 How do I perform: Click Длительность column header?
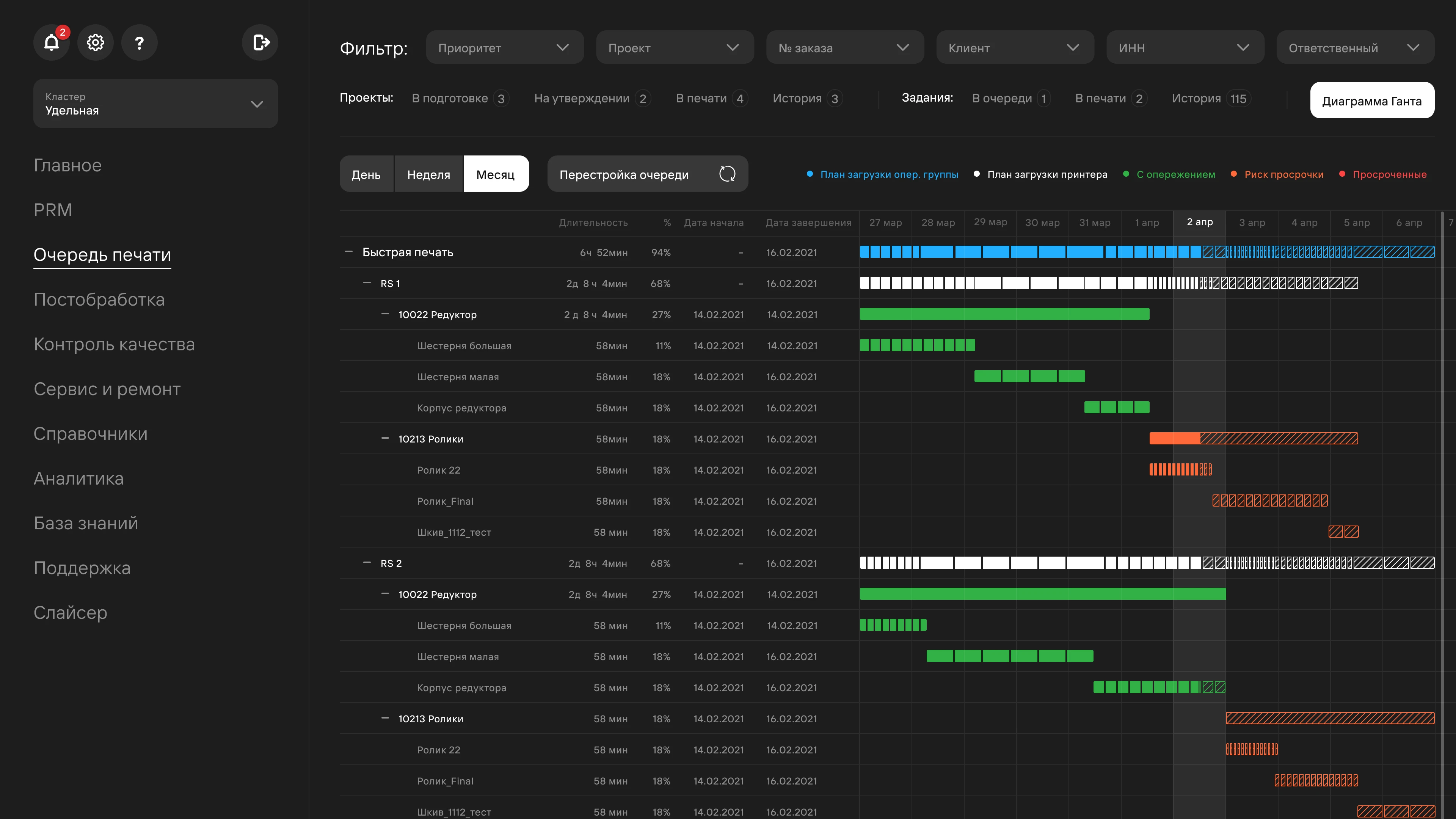point(593,223)
